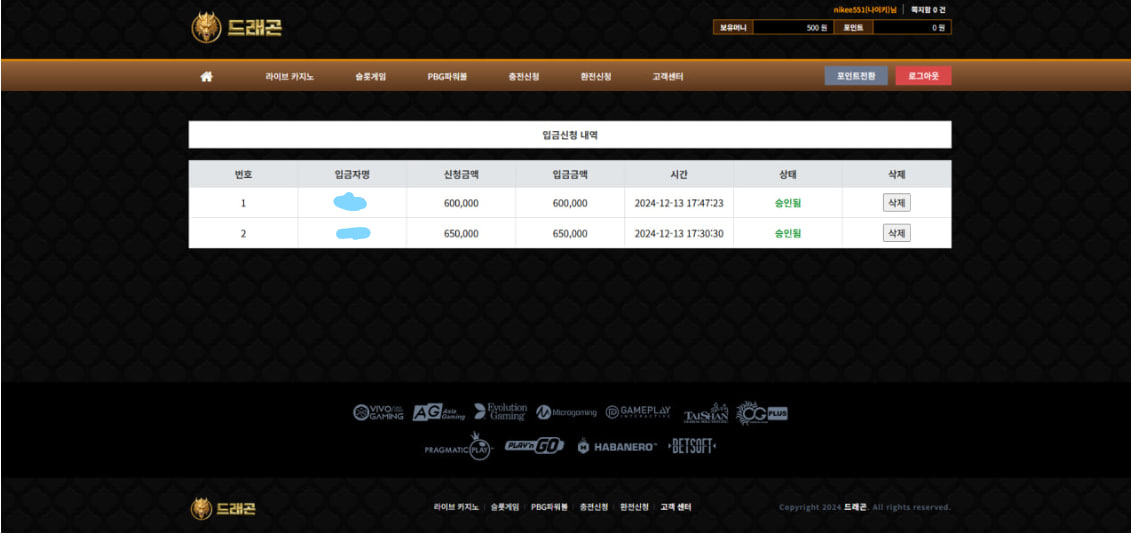
Task: Click the VIVO Gaming logo
Action: [378, 412]
